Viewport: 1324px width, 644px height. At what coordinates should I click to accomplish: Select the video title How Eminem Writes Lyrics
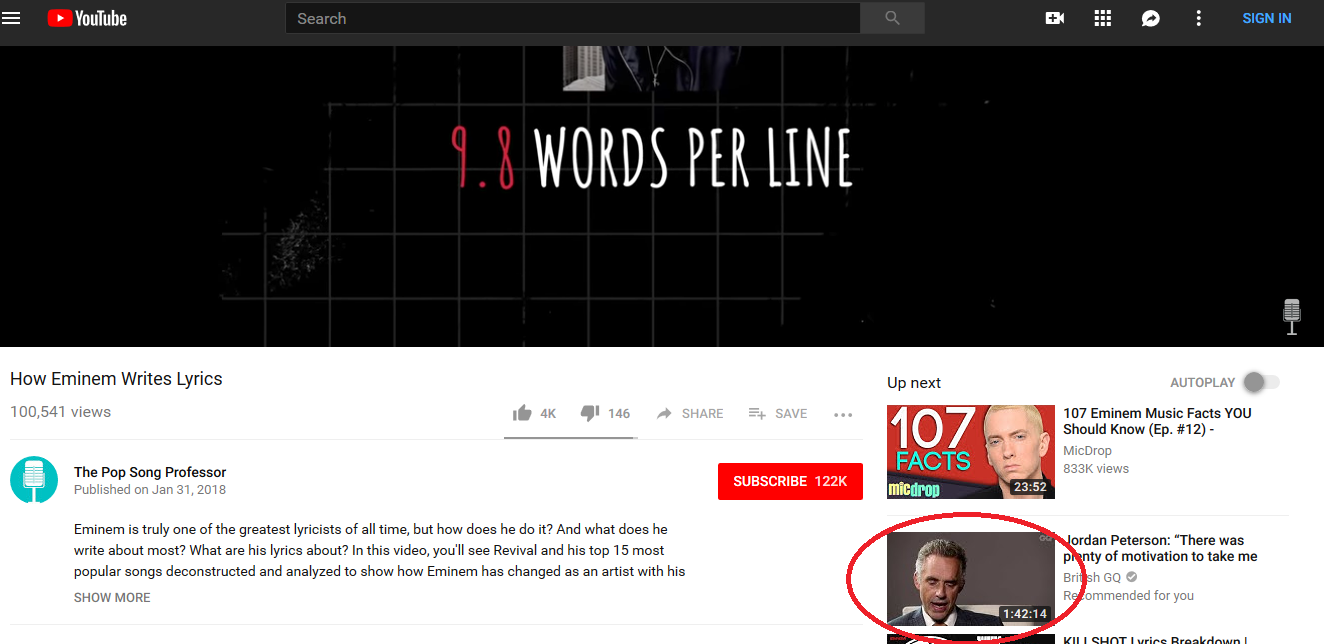116,379
